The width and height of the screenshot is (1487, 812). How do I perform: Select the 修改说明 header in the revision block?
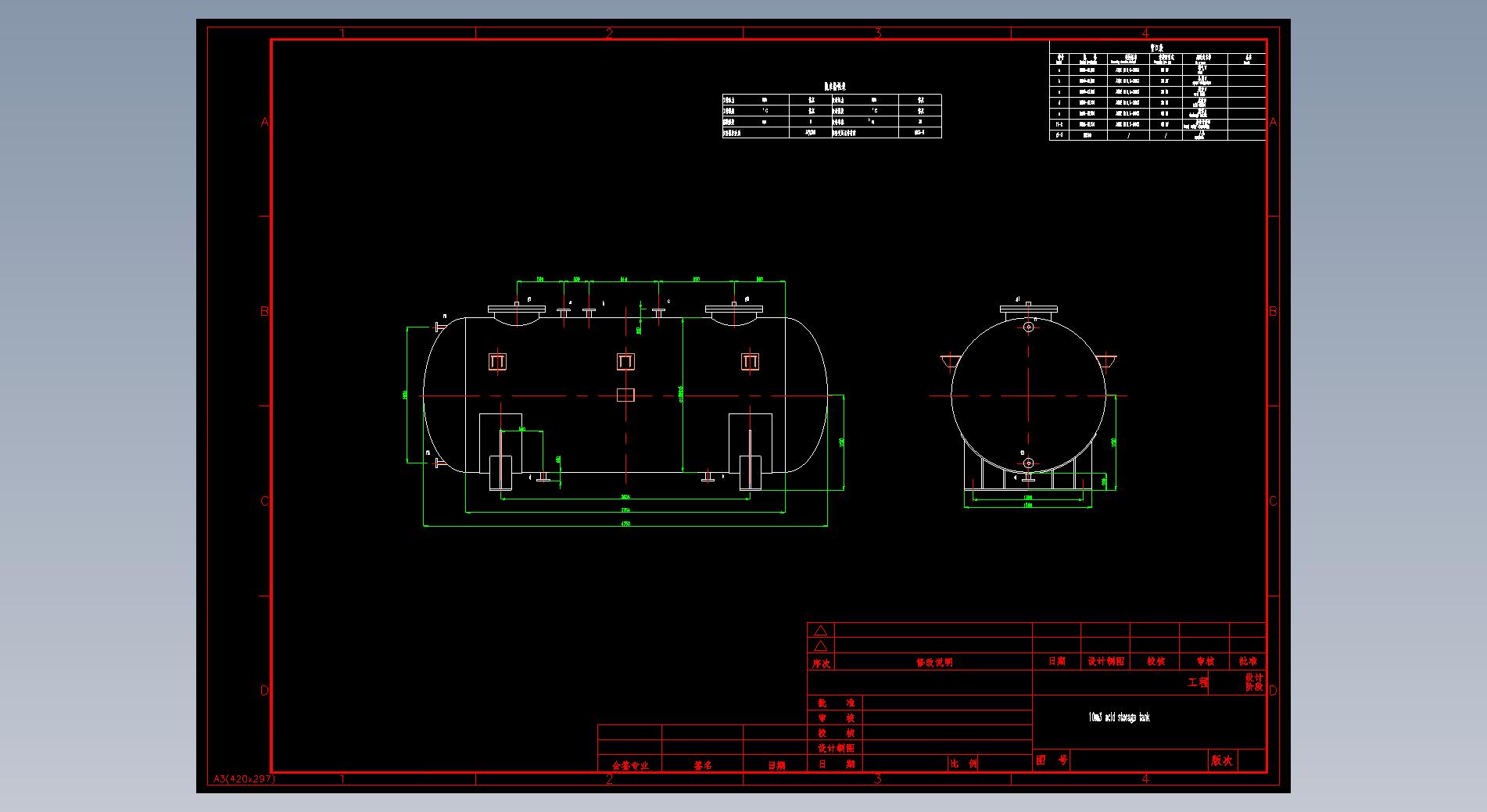pyautogui.click(x=934, y=662)
